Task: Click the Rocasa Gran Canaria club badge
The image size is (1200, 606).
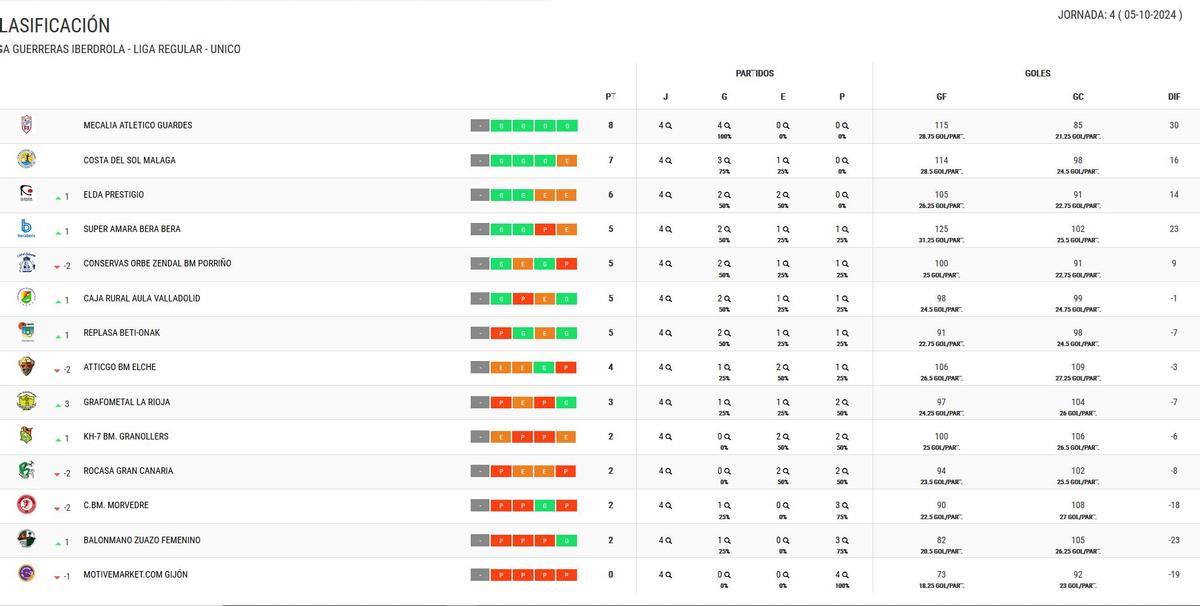Action: (x=27, y=470)
